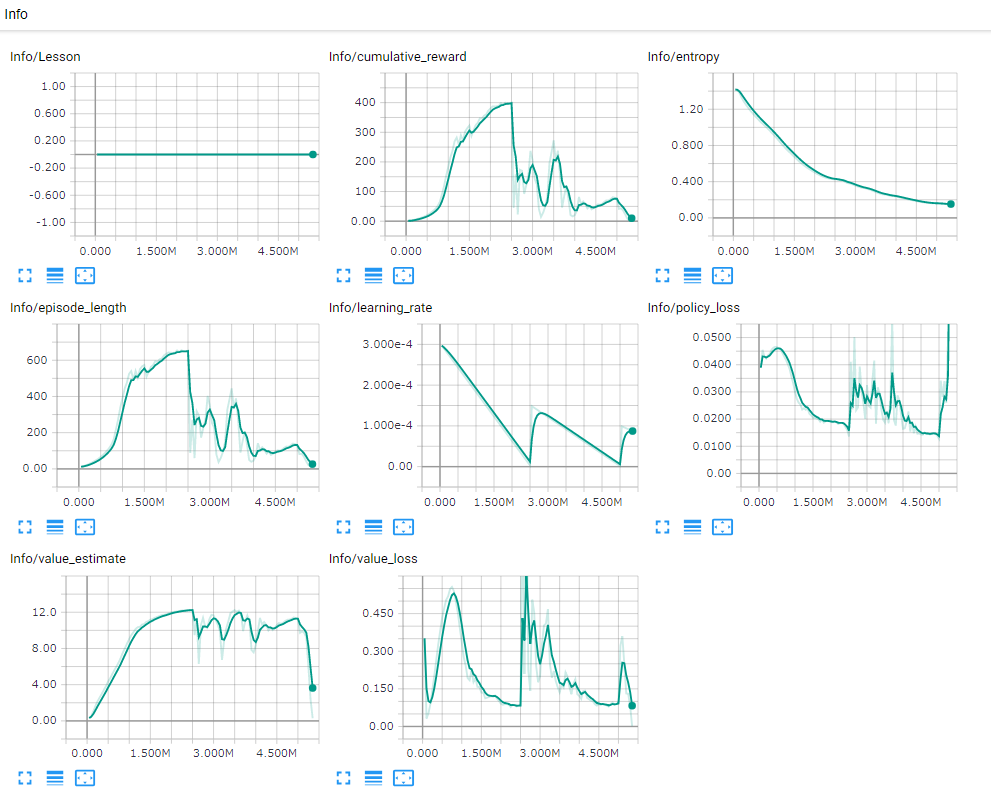Fit domain to data on entropy chart
The width and height of the screenshot is (991, 799).
tap(722, 276)
